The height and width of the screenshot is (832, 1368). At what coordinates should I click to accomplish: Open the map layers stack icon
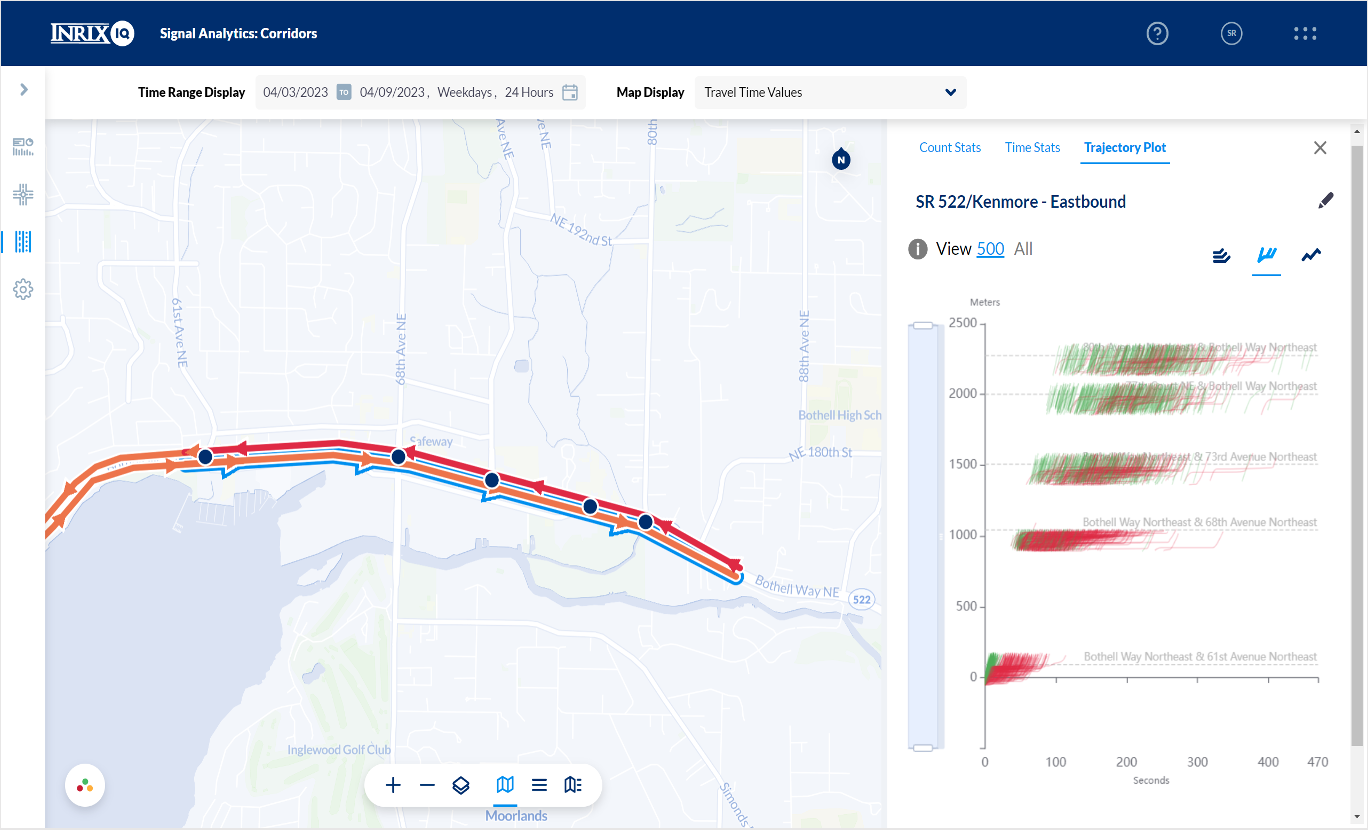(461, 785)
